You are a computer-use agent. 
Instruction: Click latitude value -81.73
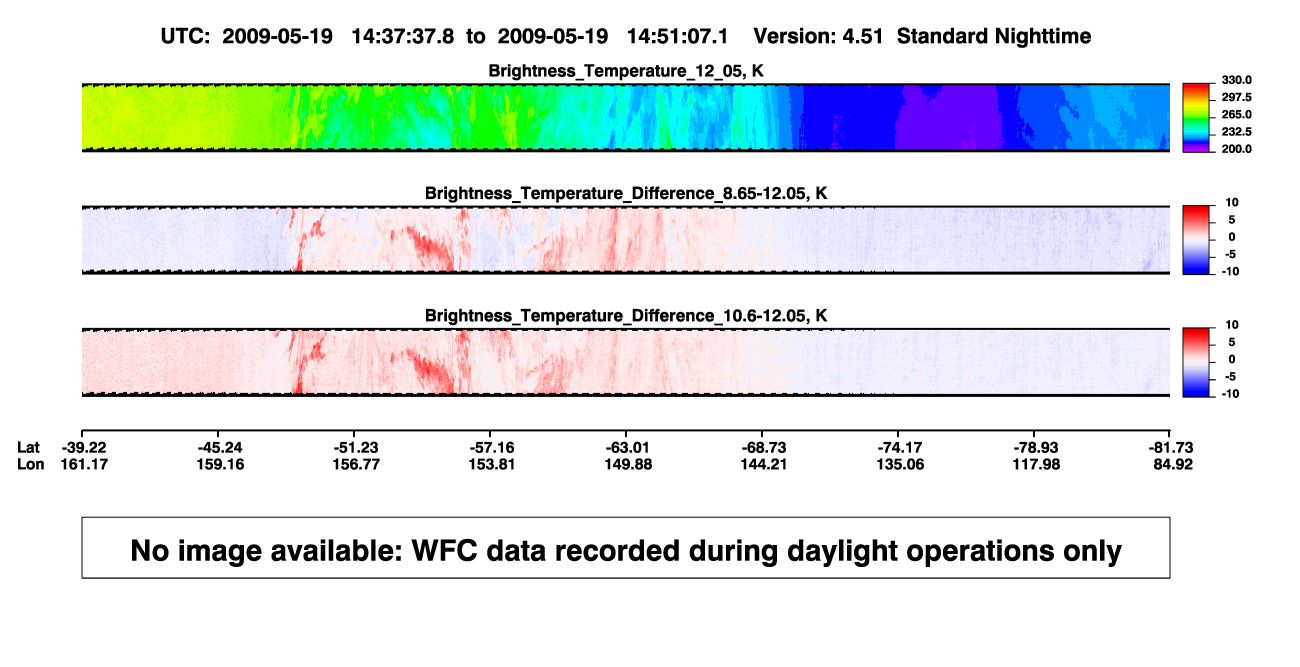pos(1171,447)
